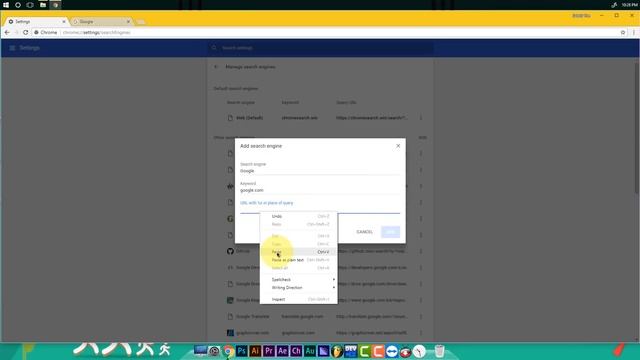Go back from Manage search engines
The width and height of the screenshot is (640, 360).
216,67
